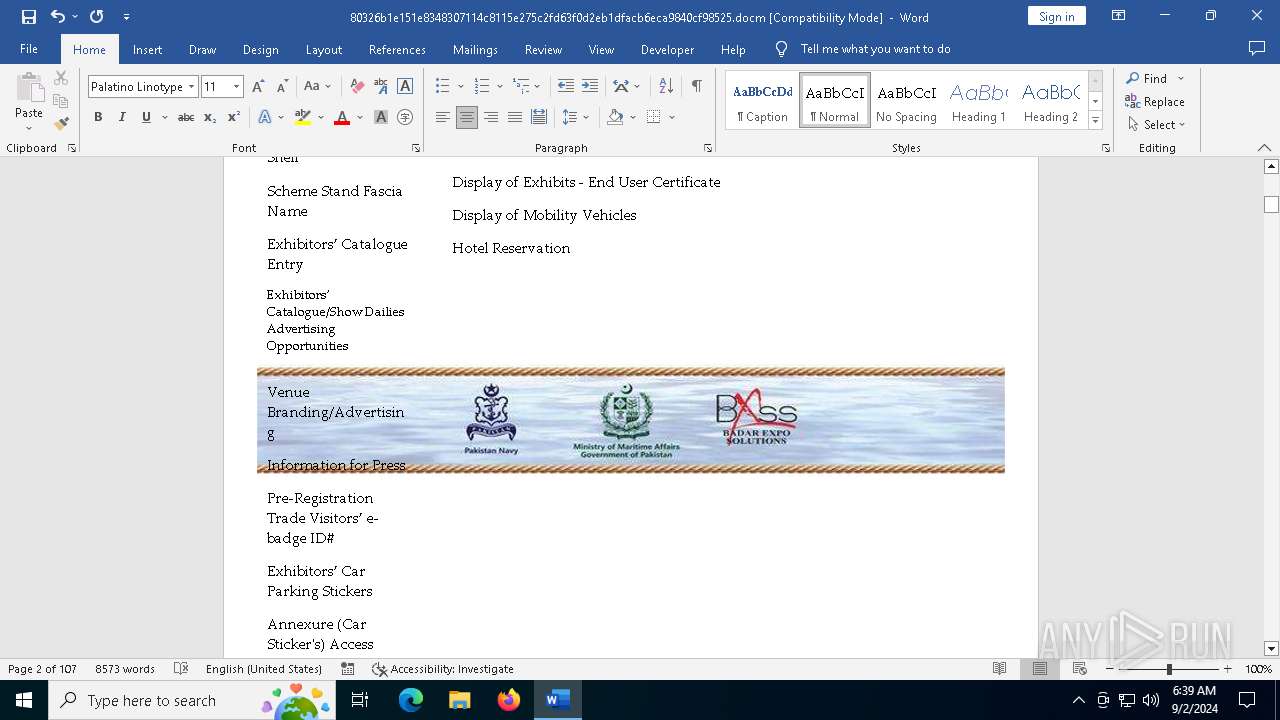Image resolution: width=1280 pixels, height=720 pixels.
Task: Switch to the Layout tab
Action: point(323,49)
